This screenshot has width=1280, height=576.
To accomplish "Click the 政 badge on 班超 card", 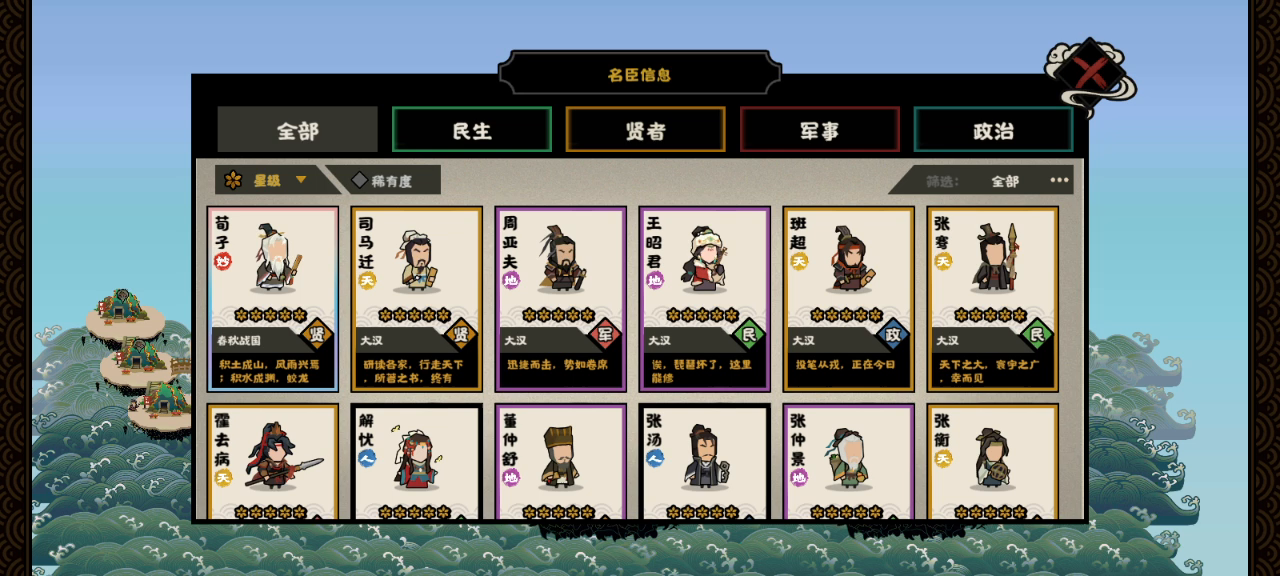I will 893,335.
